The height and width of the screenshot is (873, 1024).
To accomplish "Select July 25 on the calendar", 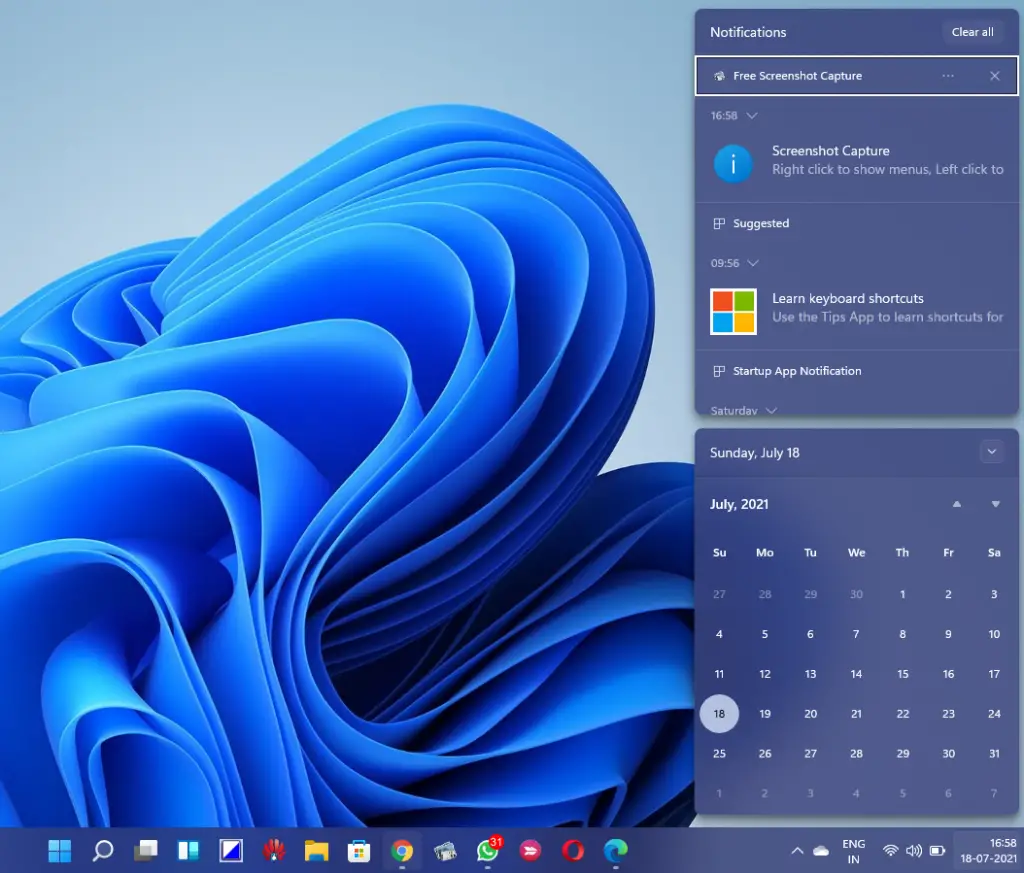I will tap(719, 753).
